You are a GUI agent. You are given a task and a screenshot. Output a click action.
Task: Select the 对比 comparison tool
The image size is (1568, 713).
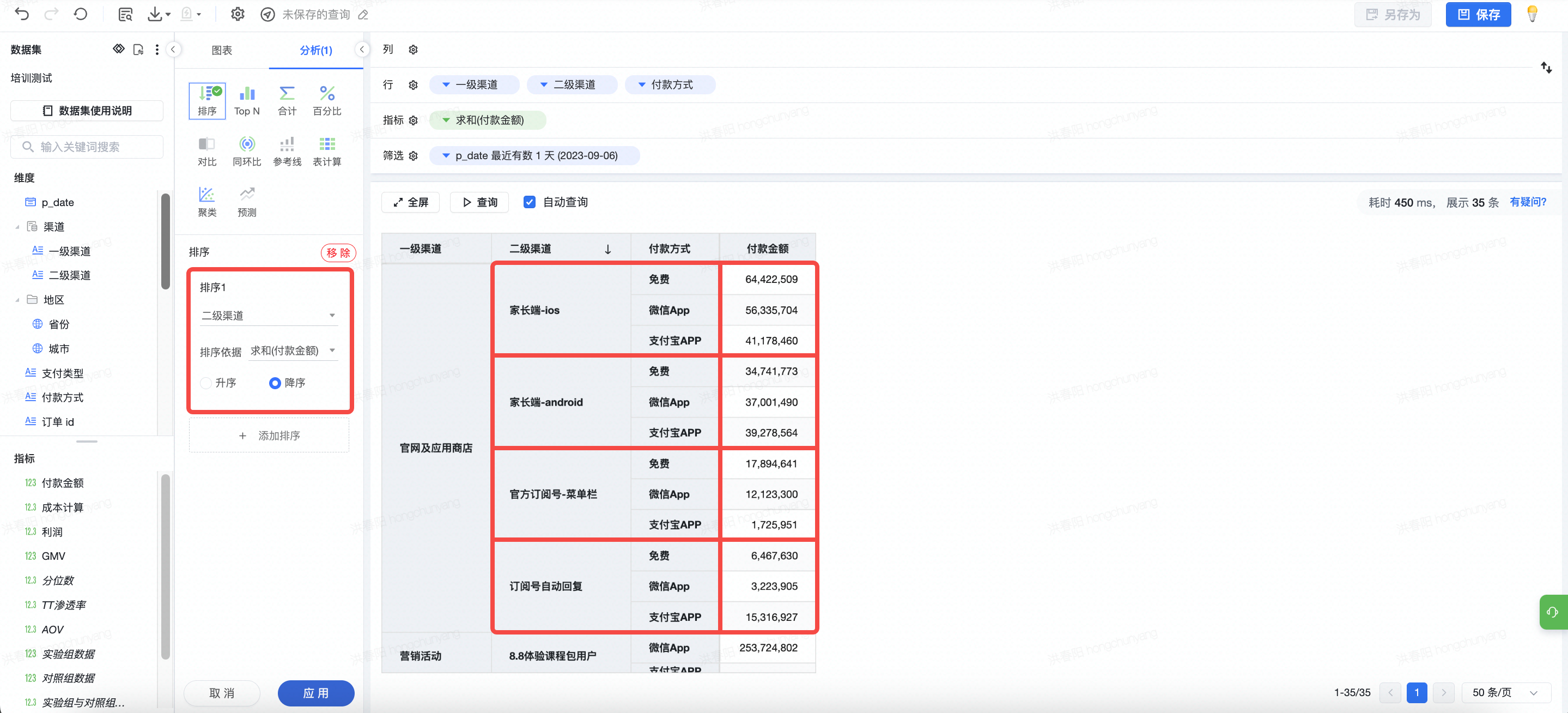[207, 152]
